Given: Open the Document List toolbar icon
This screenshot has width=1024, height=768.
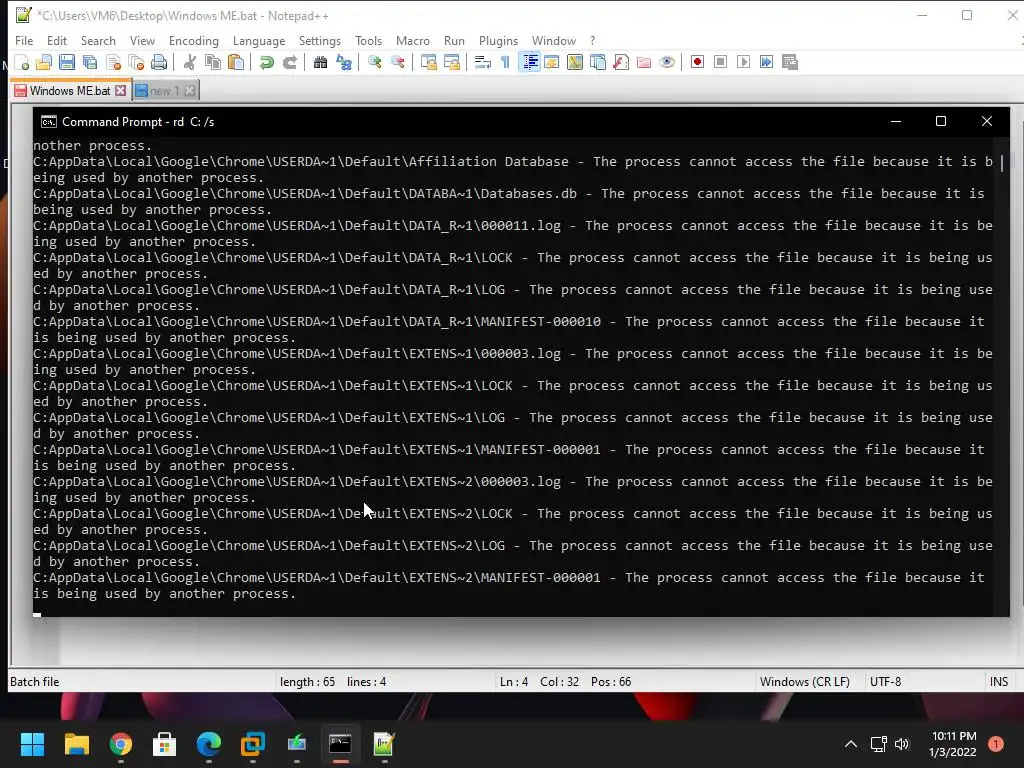Looking at the screenshot, I should [x=598, y=63].
